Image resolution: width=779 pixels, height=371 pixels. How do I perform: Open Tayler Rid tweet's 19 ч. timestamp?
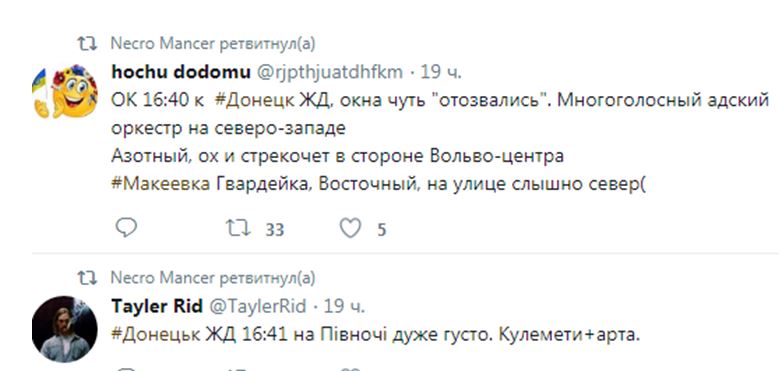tap(345, 306)
